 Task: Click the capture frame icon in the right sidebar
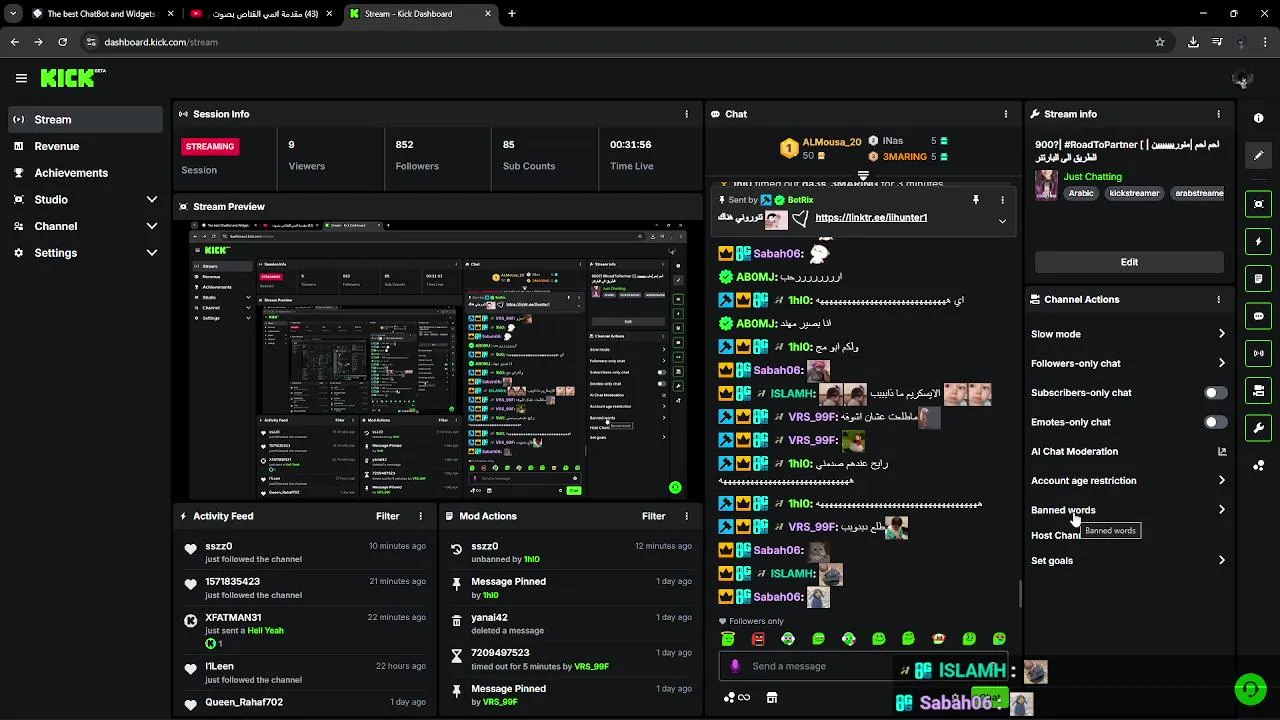1258,204
